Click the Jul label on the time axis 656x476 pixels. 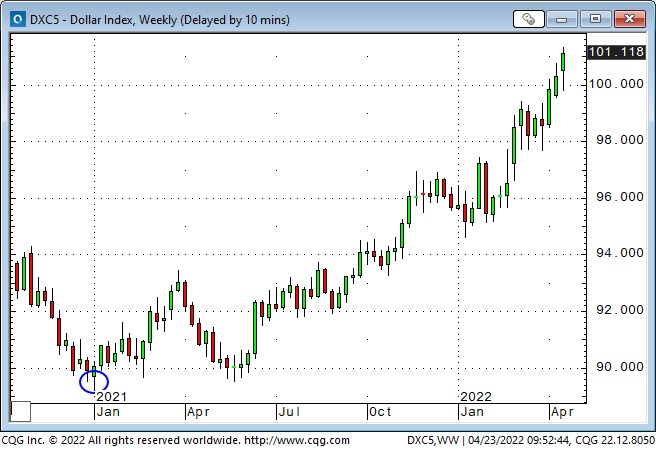click(290, 412)
